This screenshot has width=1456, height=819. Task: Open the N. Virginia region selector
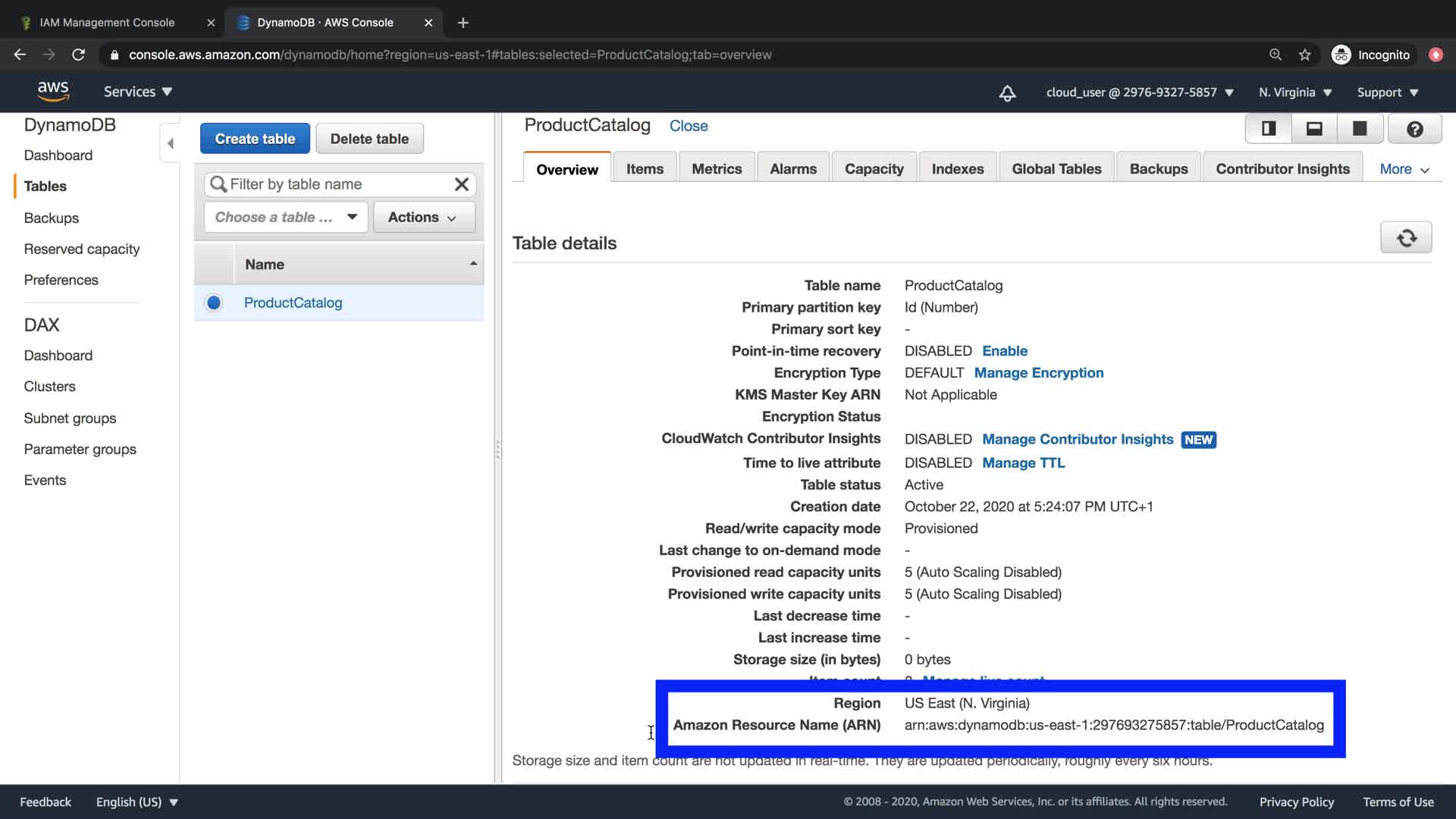click(x=1295, y=93)
